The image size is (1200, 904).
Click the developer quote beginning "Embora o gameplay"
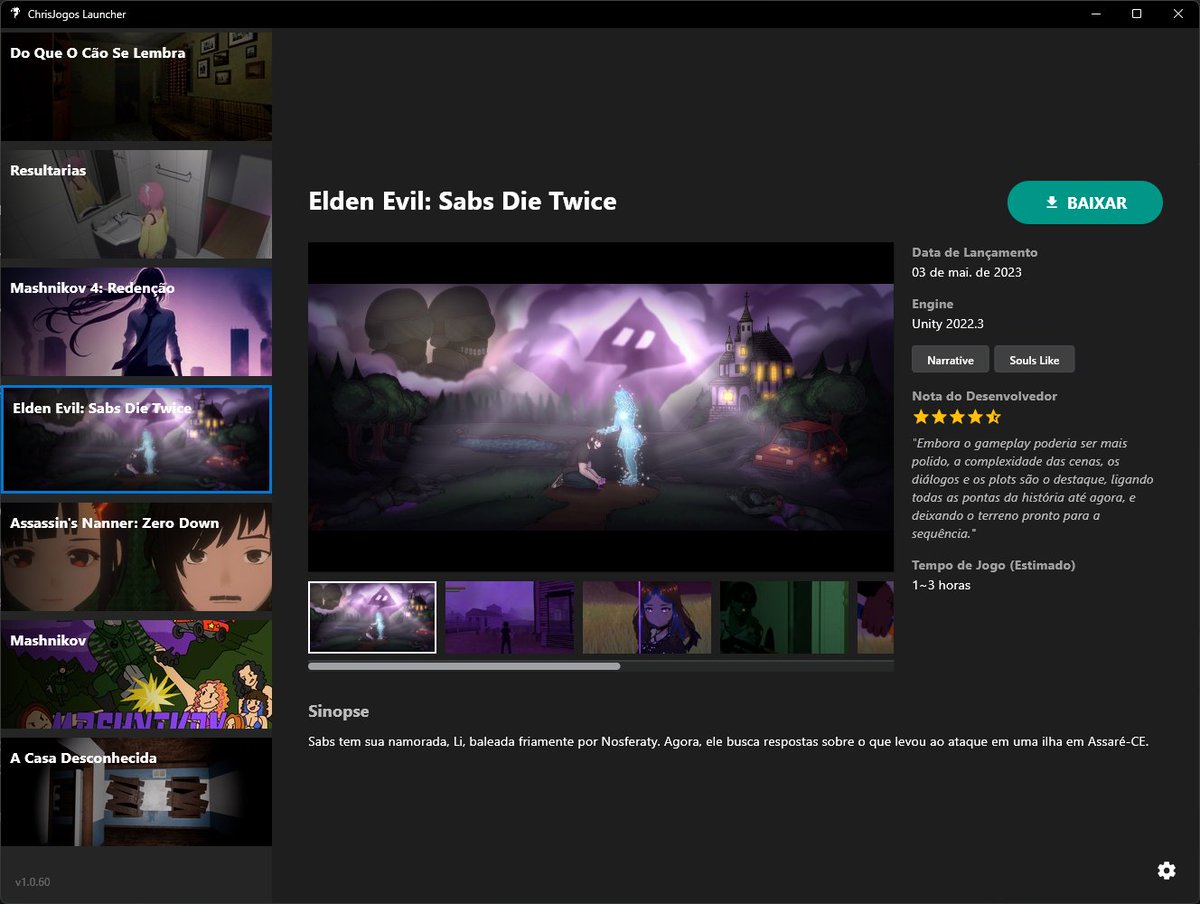click(x=1032, y=489)
